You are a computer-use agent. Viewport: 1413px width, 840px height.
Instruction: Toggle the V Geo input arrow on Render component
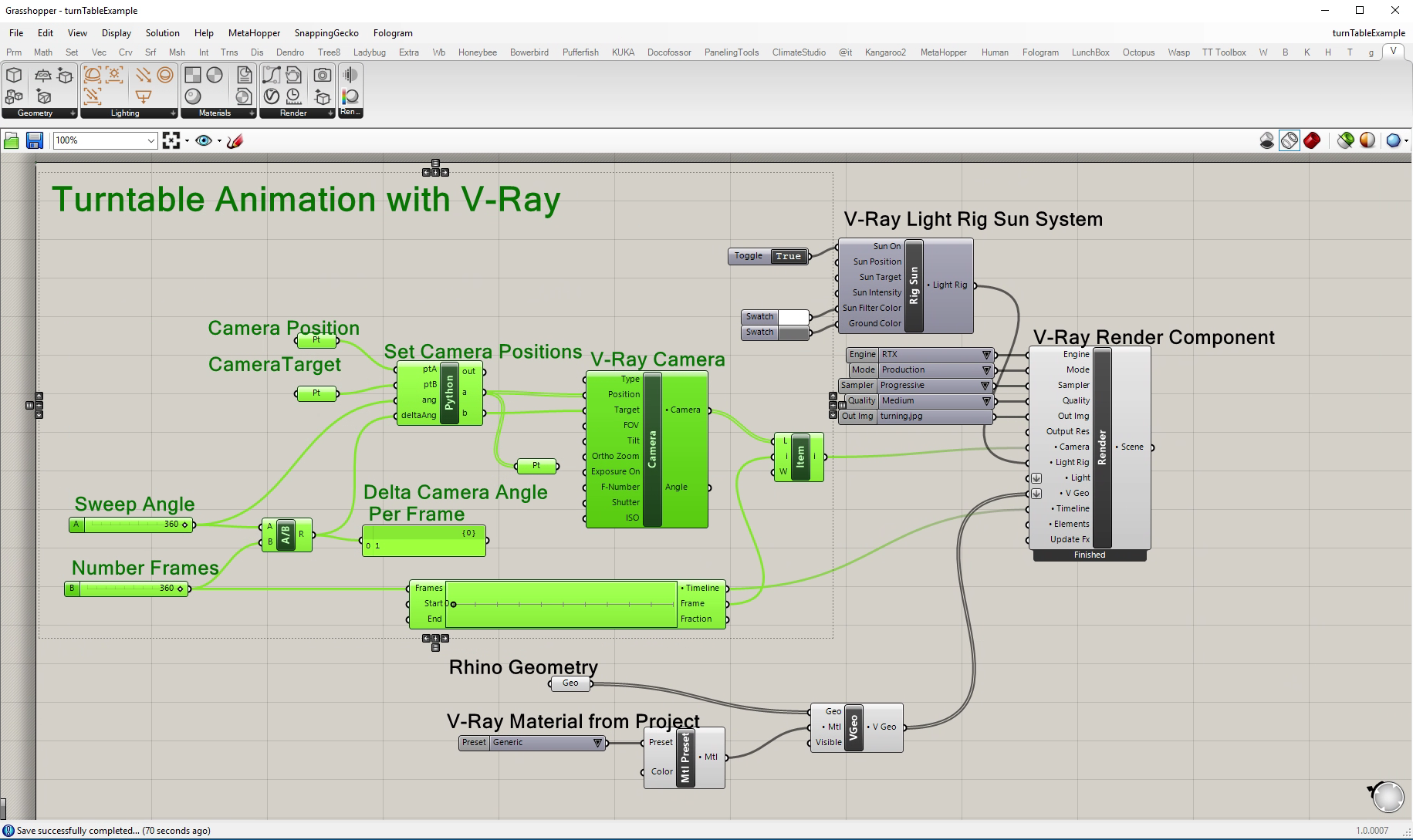point(1036,494)
